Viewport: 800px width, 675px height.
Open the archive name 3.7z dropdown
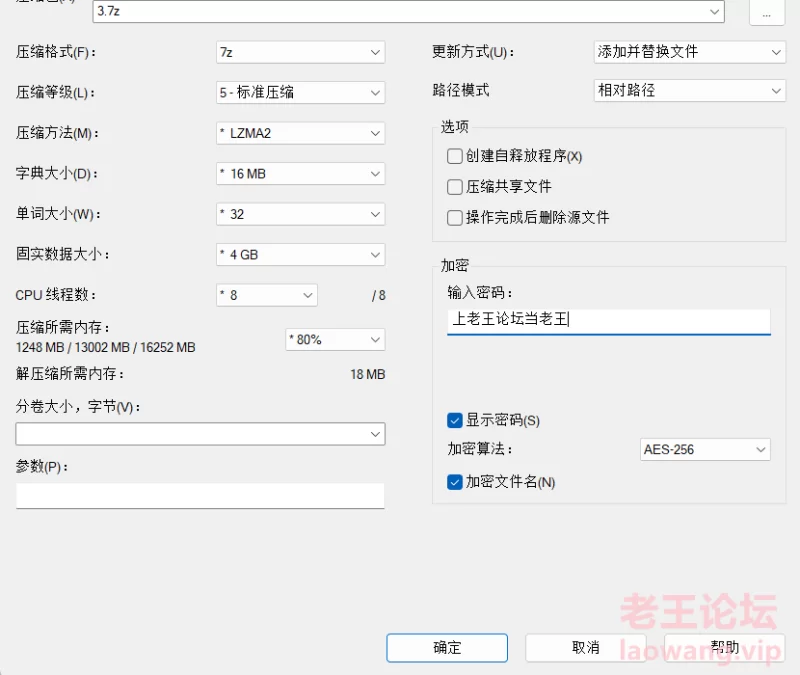coord(408,11)
